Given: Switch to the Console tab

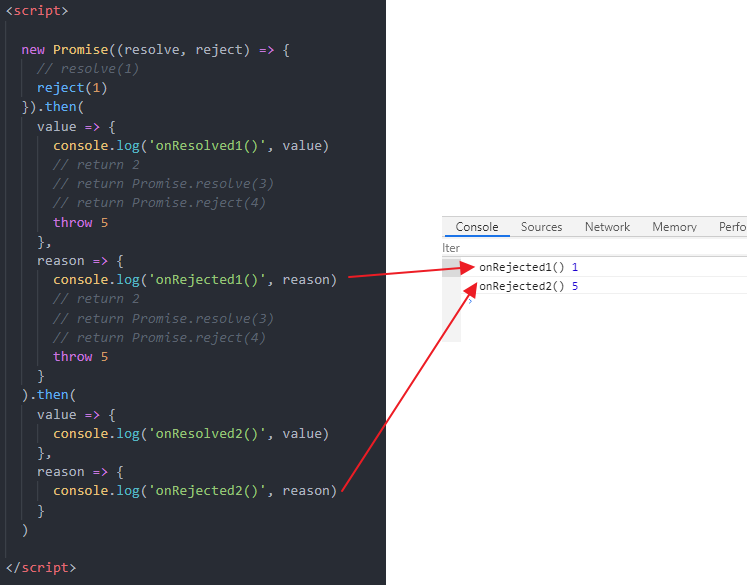Looking at the screenshot, I should (x=476, y=227).
